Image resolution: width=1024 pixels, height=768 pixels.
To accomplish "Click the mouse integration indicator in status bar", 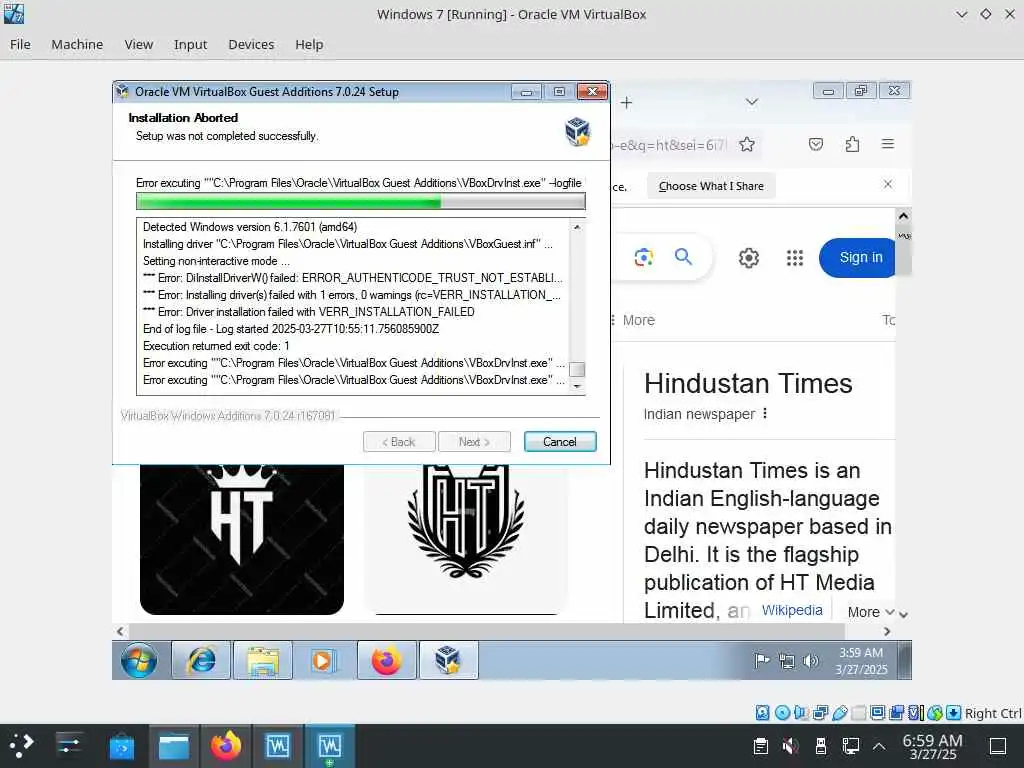I will [935, 712].
